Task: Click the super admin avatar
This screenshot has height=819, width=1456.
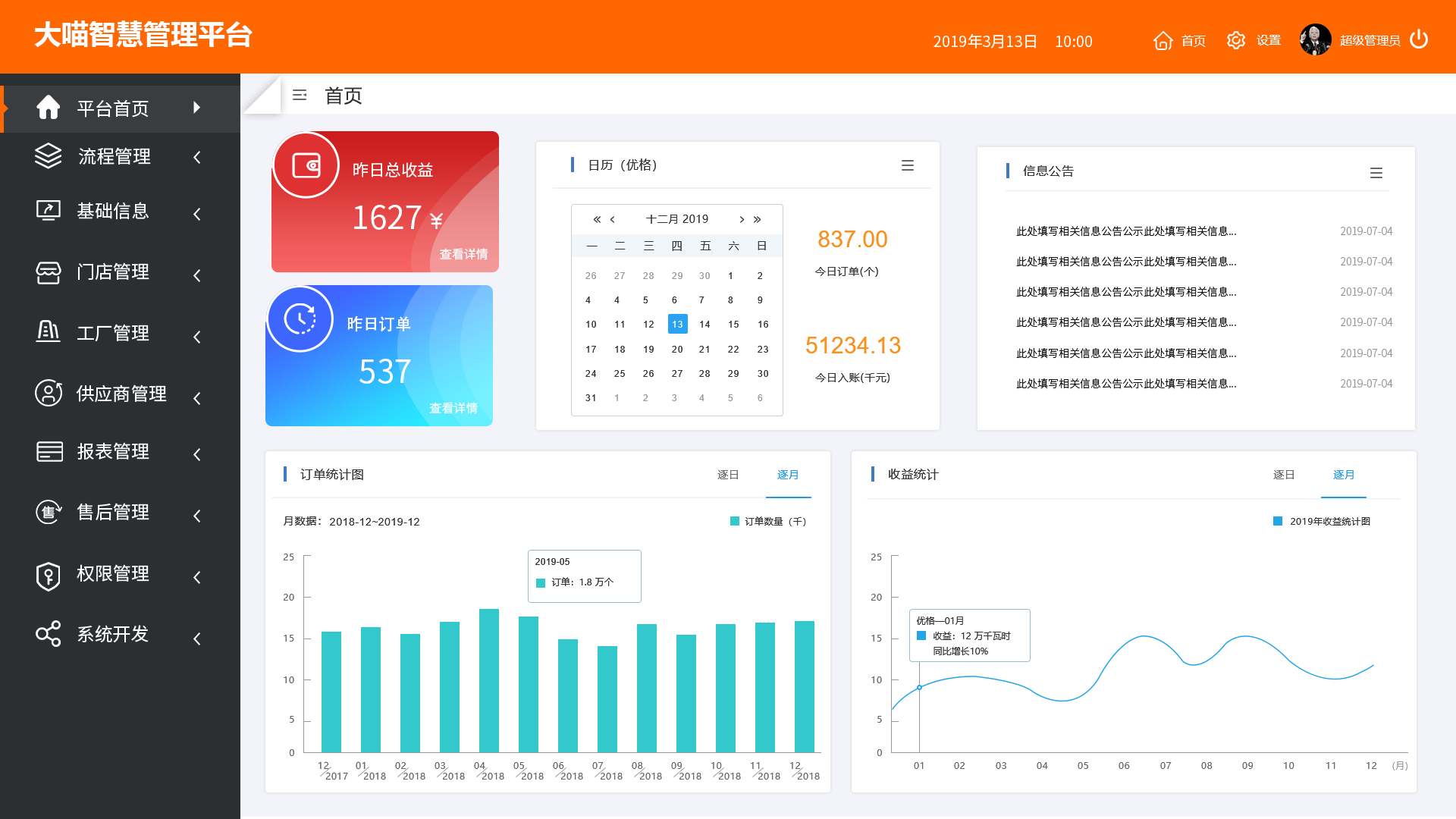Action: point(1315,40)
